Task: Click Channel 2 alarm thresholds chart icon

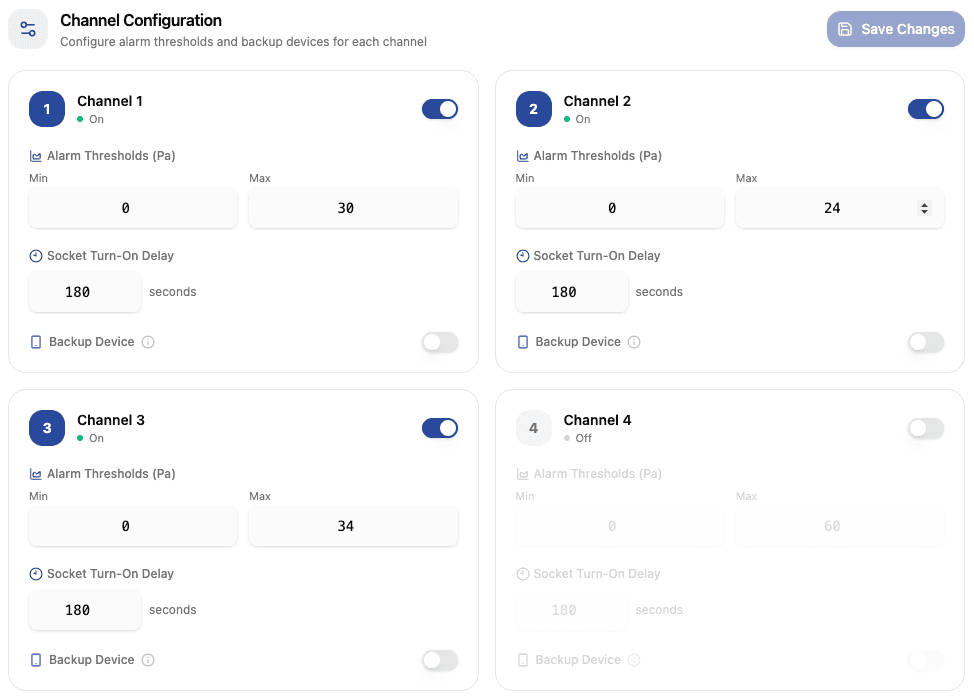Action: 523,156
